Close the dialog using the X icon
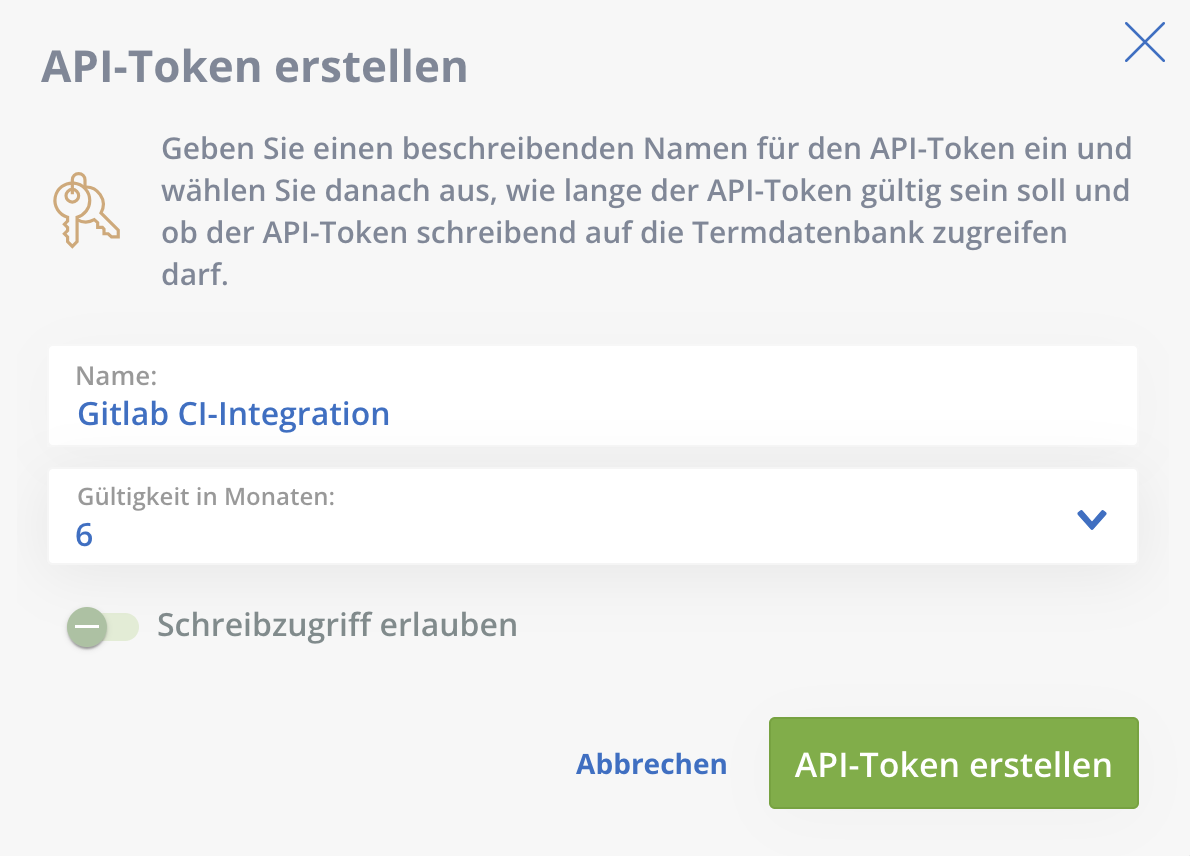The height and width of the screenshot is (856, 1190). coord(1144,42)
